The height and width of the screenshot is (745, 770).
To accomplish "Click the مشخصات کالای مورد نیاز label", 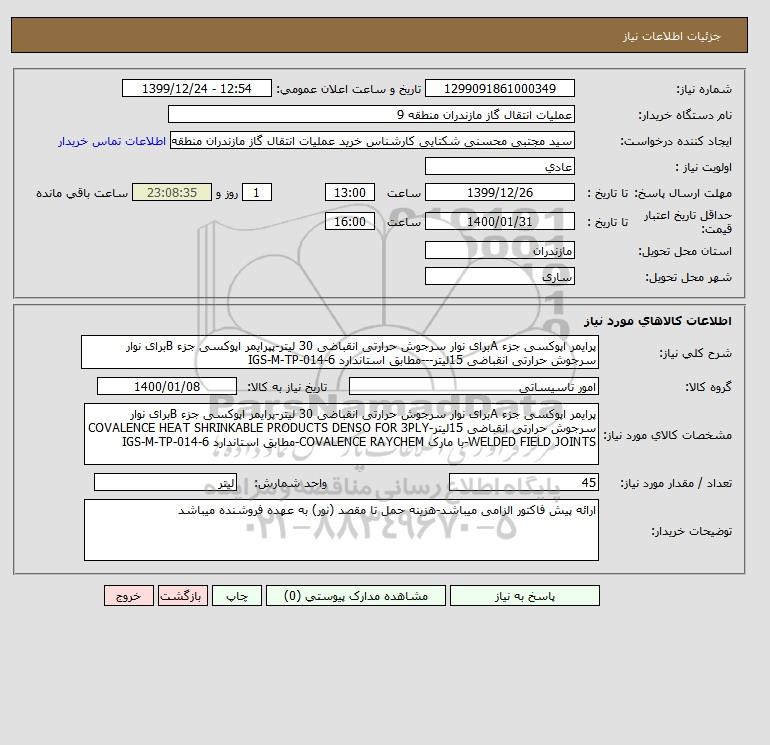I will [x=668, y=435].
